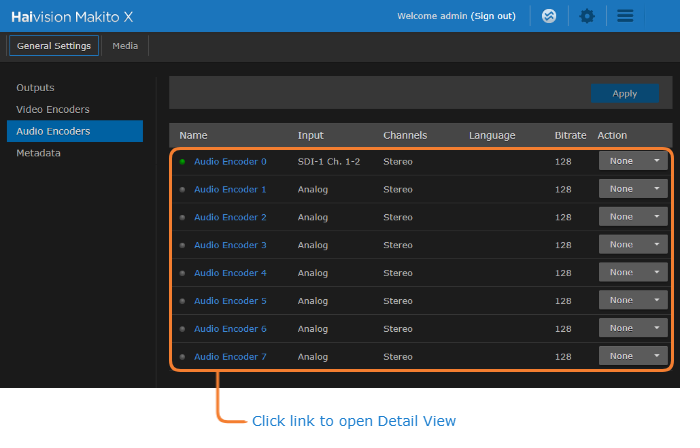Screen dimensions: 700x448
Task: Open the Action dropdown for Audio Encoder 2
Action: coord(632,216)
